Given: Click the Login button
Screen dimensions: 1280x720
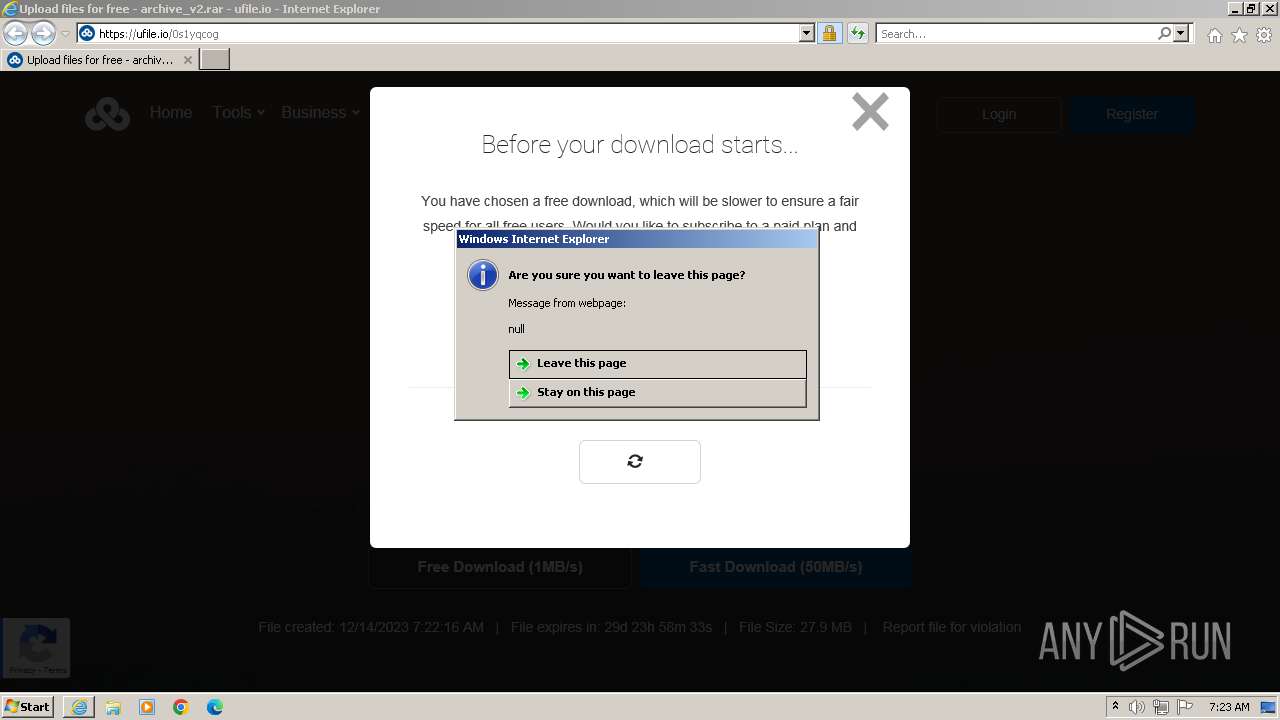Looking at the screenshot, I should 998,114.
